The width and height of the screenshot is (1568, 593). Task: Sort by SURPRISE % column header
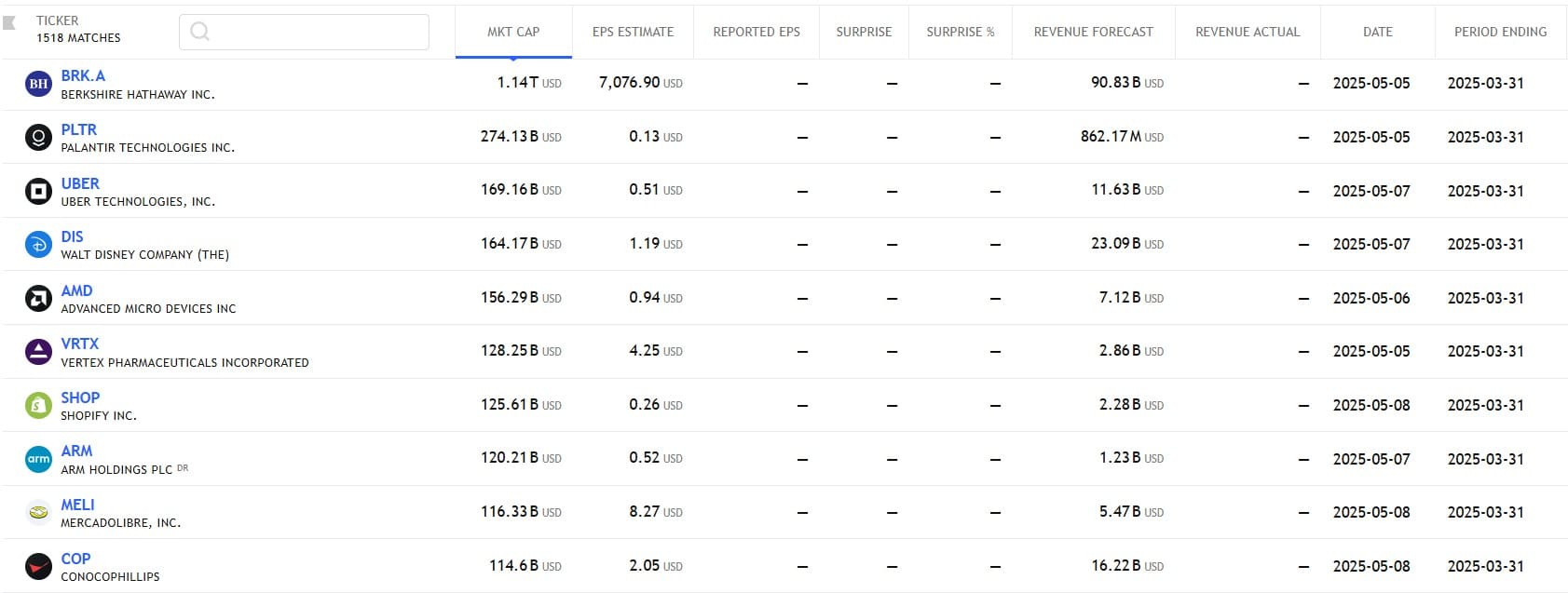(x=961, y=32)
